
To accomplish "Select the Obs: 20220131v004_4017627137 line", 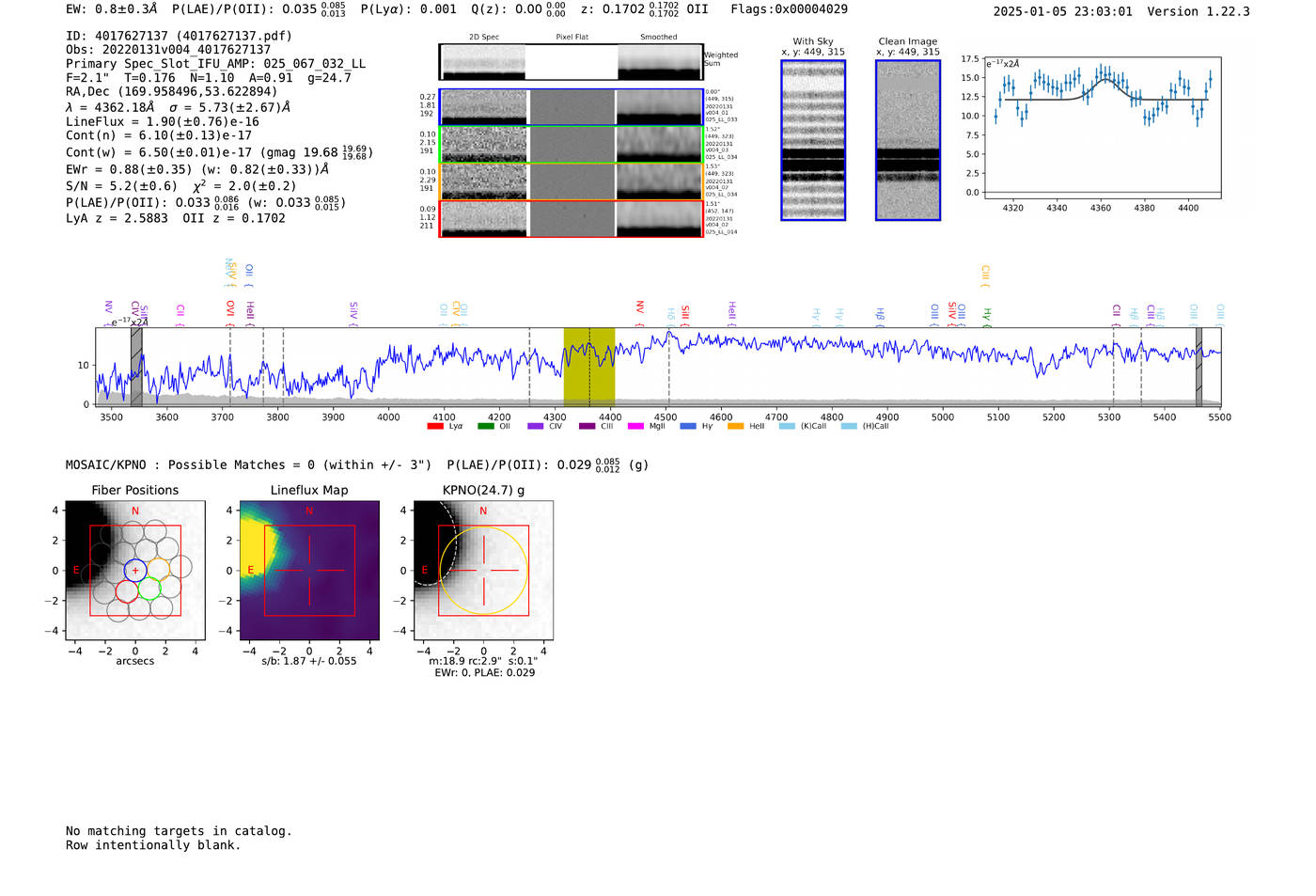I will point(168,50).
